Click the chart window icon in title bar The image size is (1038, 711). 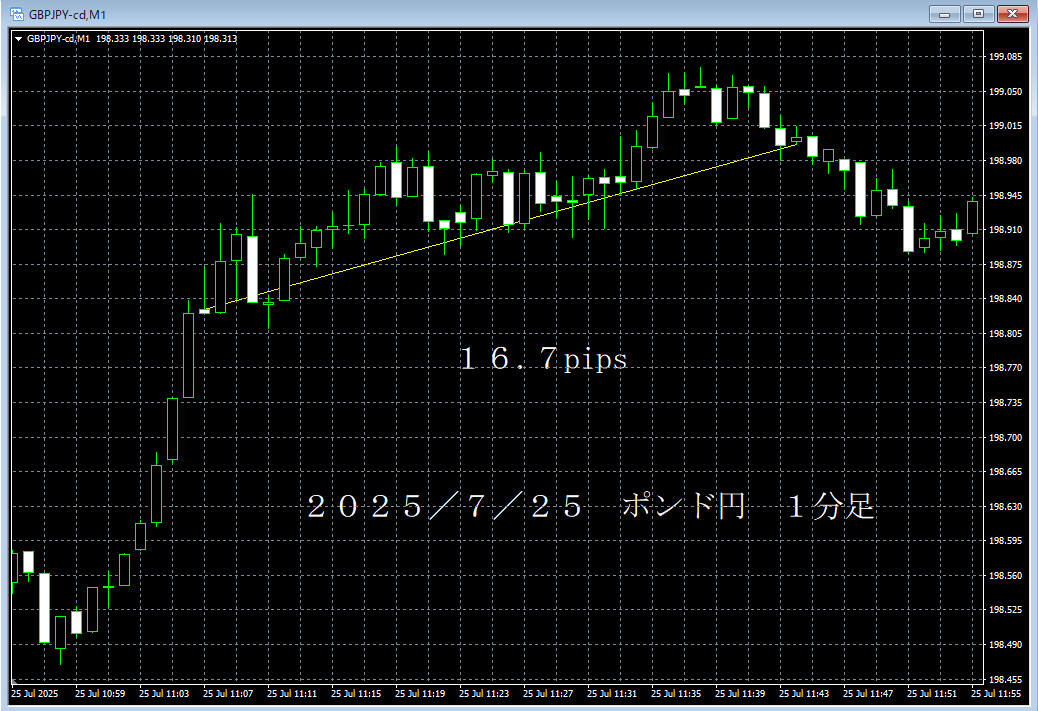coord(17,14)
